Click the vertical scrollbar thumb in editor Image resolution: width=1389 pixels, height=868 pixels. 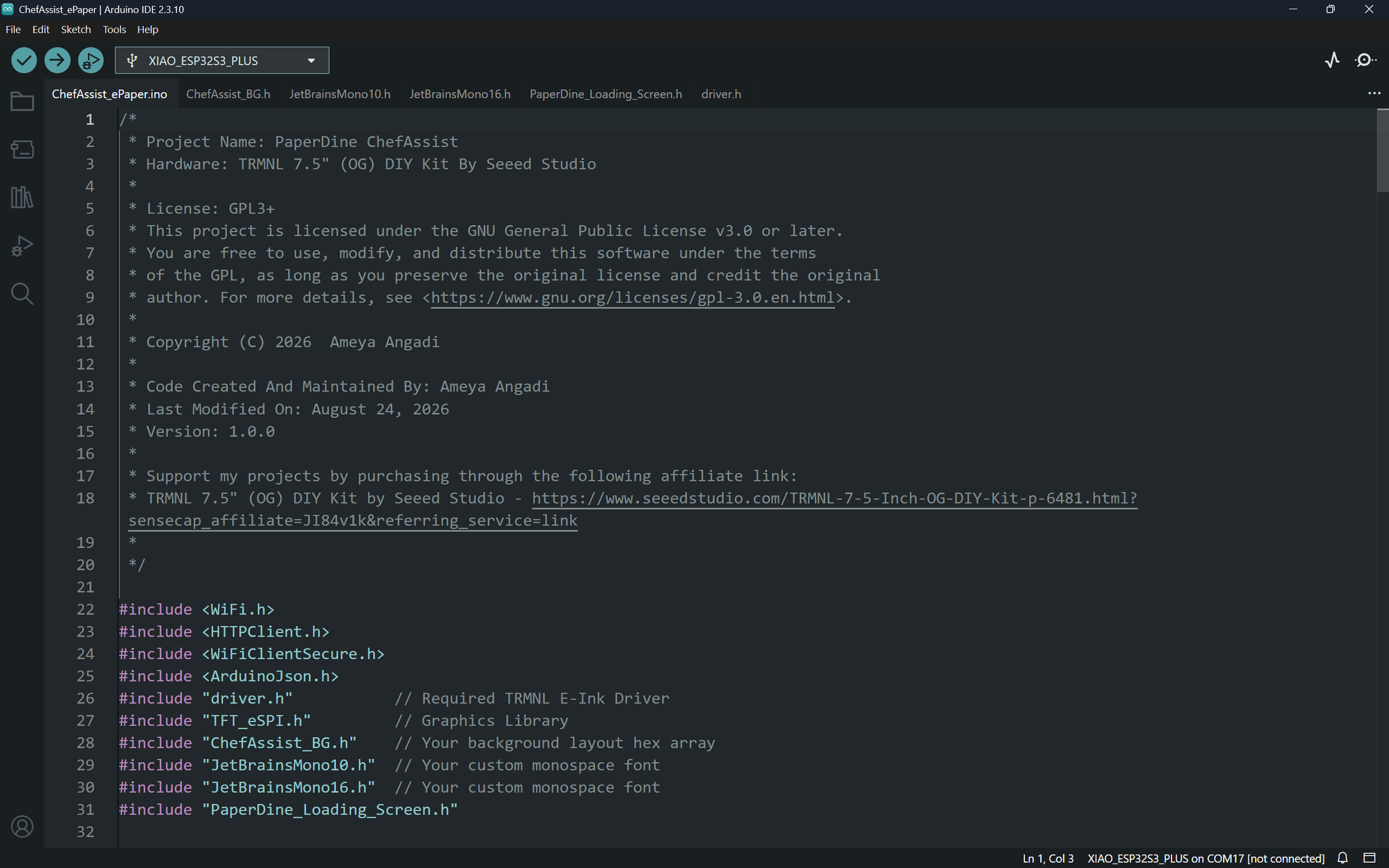pyautogui.click(x=1382, y=150)
